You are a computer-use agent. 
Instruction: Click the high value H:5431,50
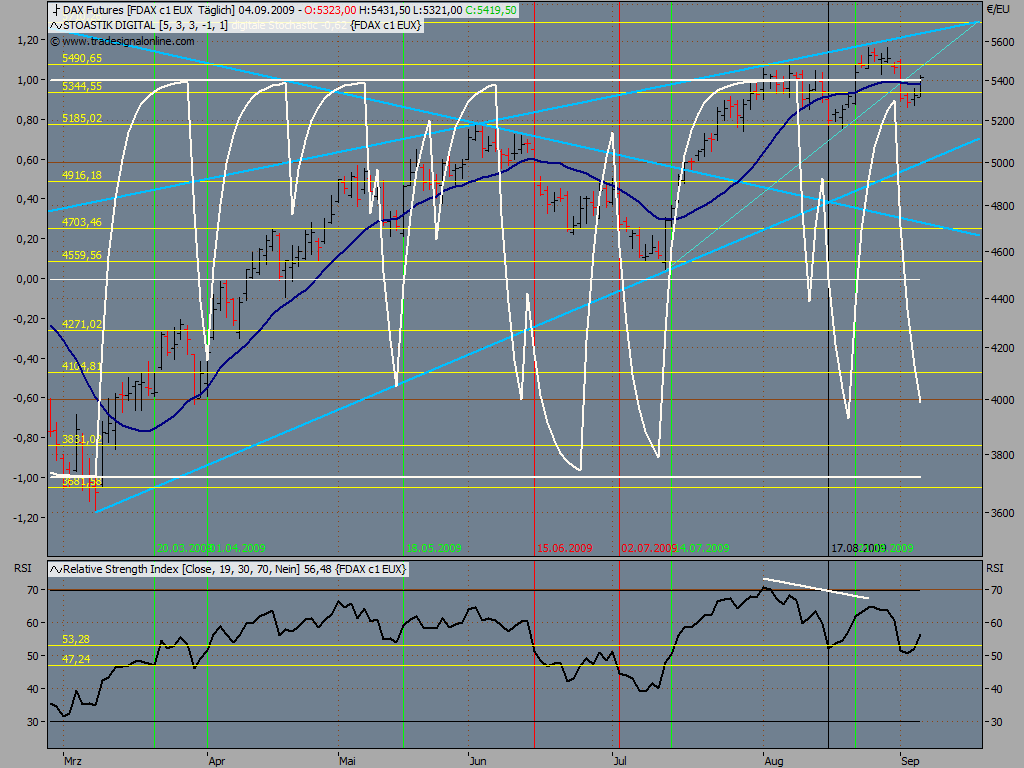[x=385, y=10]
